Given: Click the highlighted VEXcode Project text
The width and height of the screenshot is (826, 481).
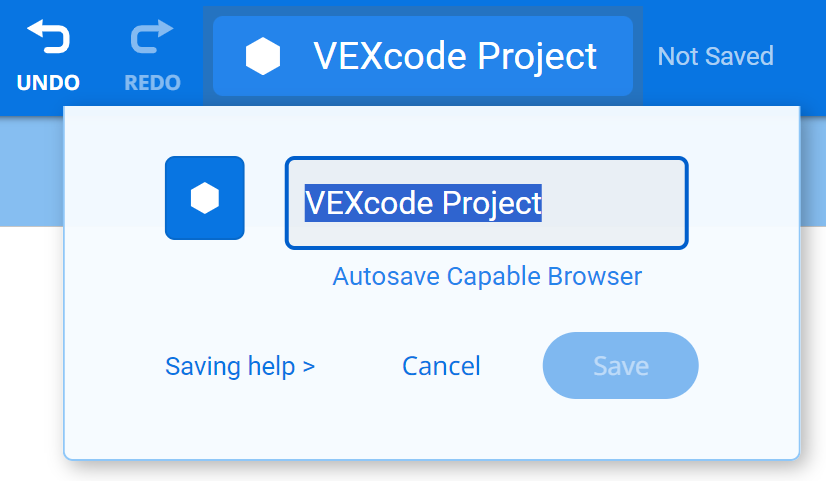Looking at the screenshot, I should pos(423,203).
